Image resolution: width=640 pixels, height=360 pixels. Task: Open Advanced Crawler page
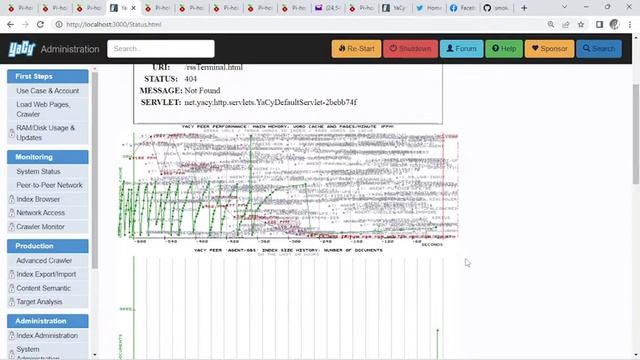click(x=44, y=260)
